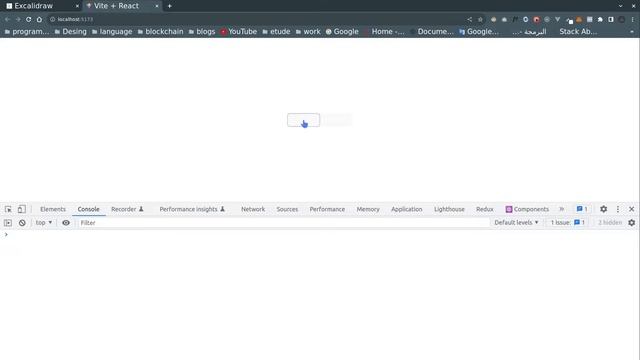Click the left button on the page
640x360 pixels.
(303, 120)
